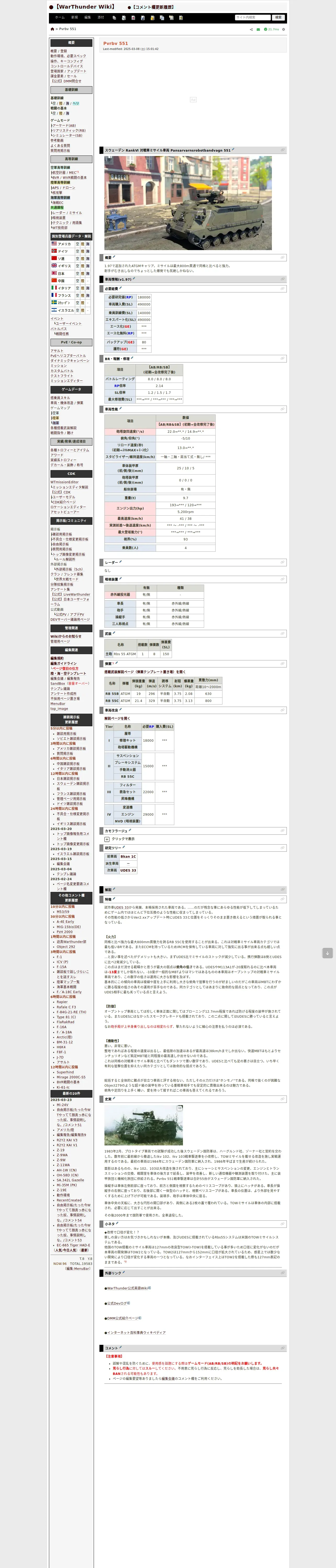The image size is (336, 1568).
Task: Click the 空 cell in the スウェーデン row
Action: pyautogui.click(x=77, y=303)
